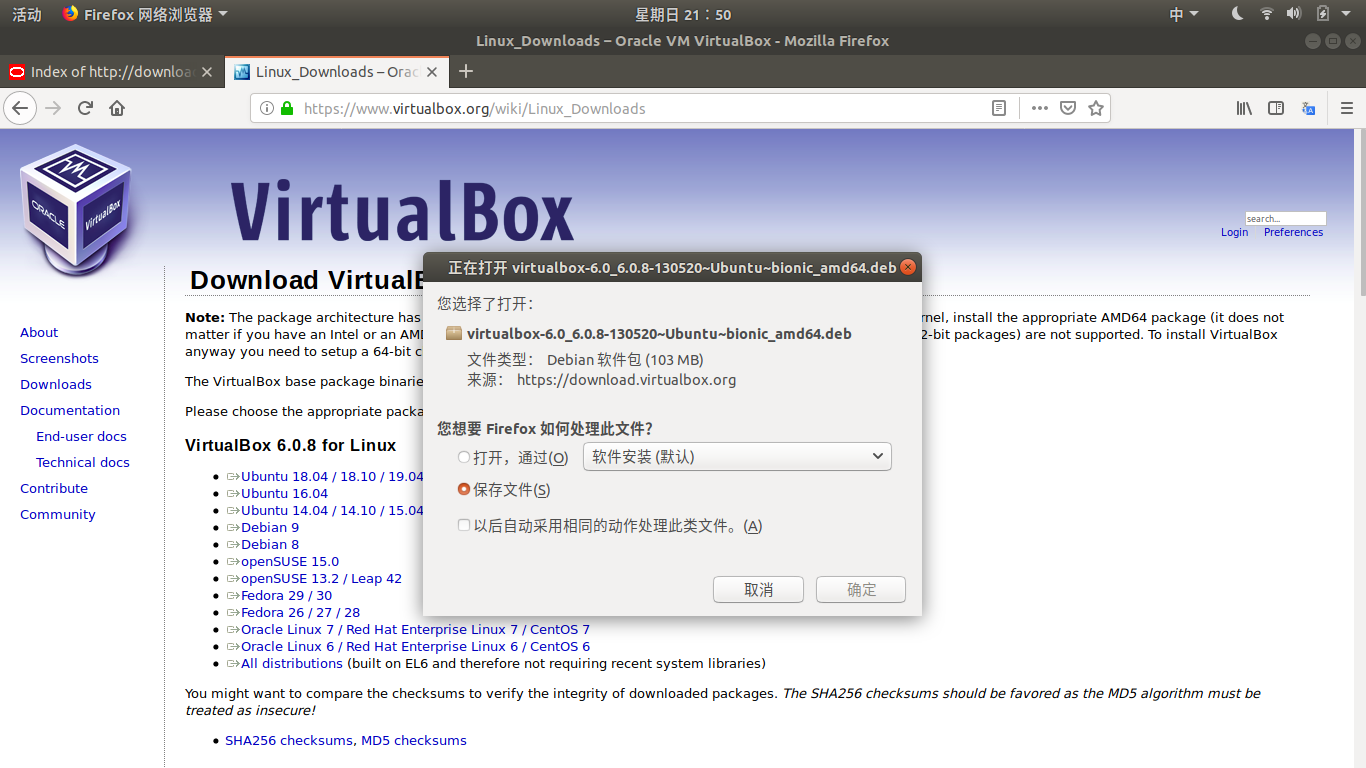Open the Wi-Fi indicator in top bar

pyautogui.click(x=1267, y=14)
